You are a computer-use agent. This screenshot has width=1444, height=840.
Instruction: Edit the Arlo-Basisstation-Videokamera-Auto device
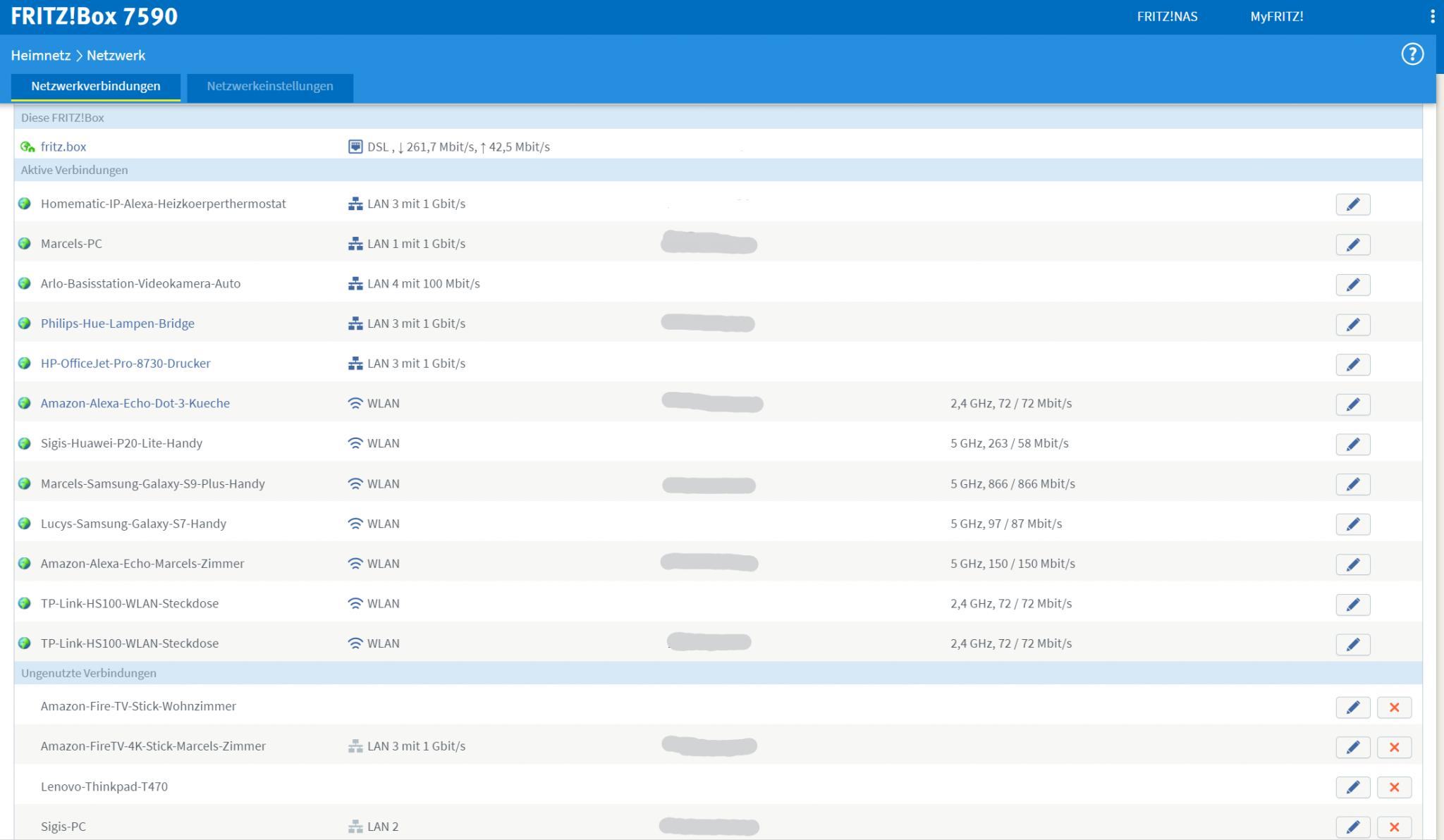click(x=1352, y=285)
